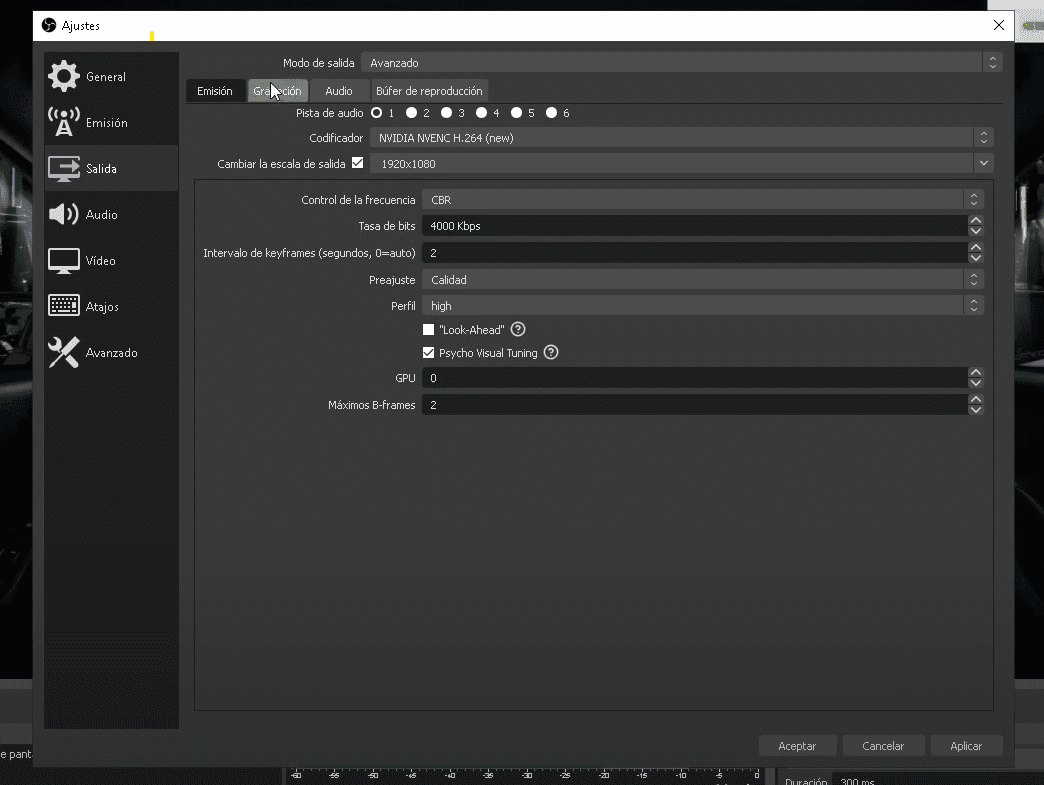Image resolution: width=1044 pixels, height=785 pixels.
Task: Click the Psycho Visual Tuning help icon
Action: click(x=551, y=353)
